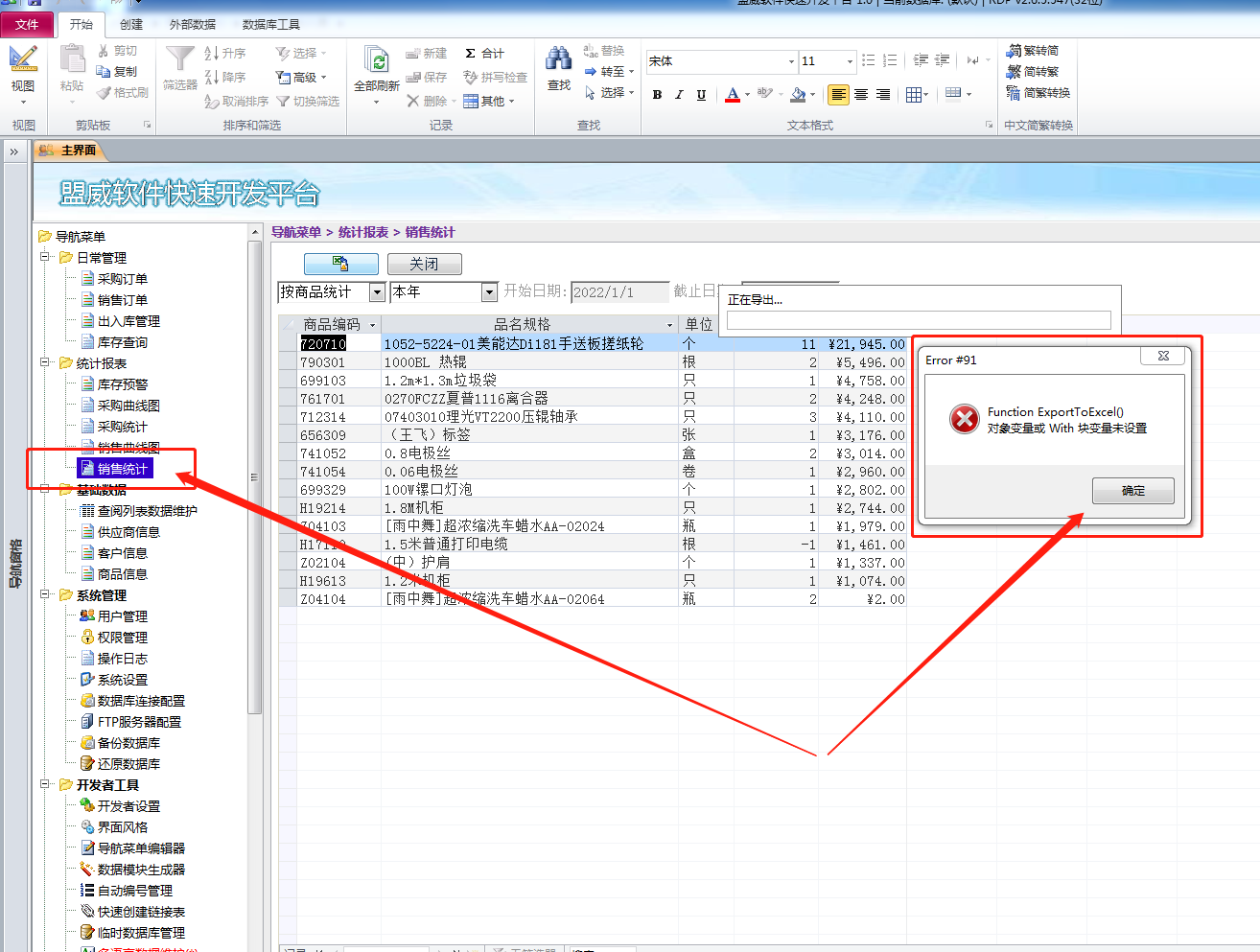Open the 文件 file menu
The height and width of the screenshot is (952, 1260).
27,24
